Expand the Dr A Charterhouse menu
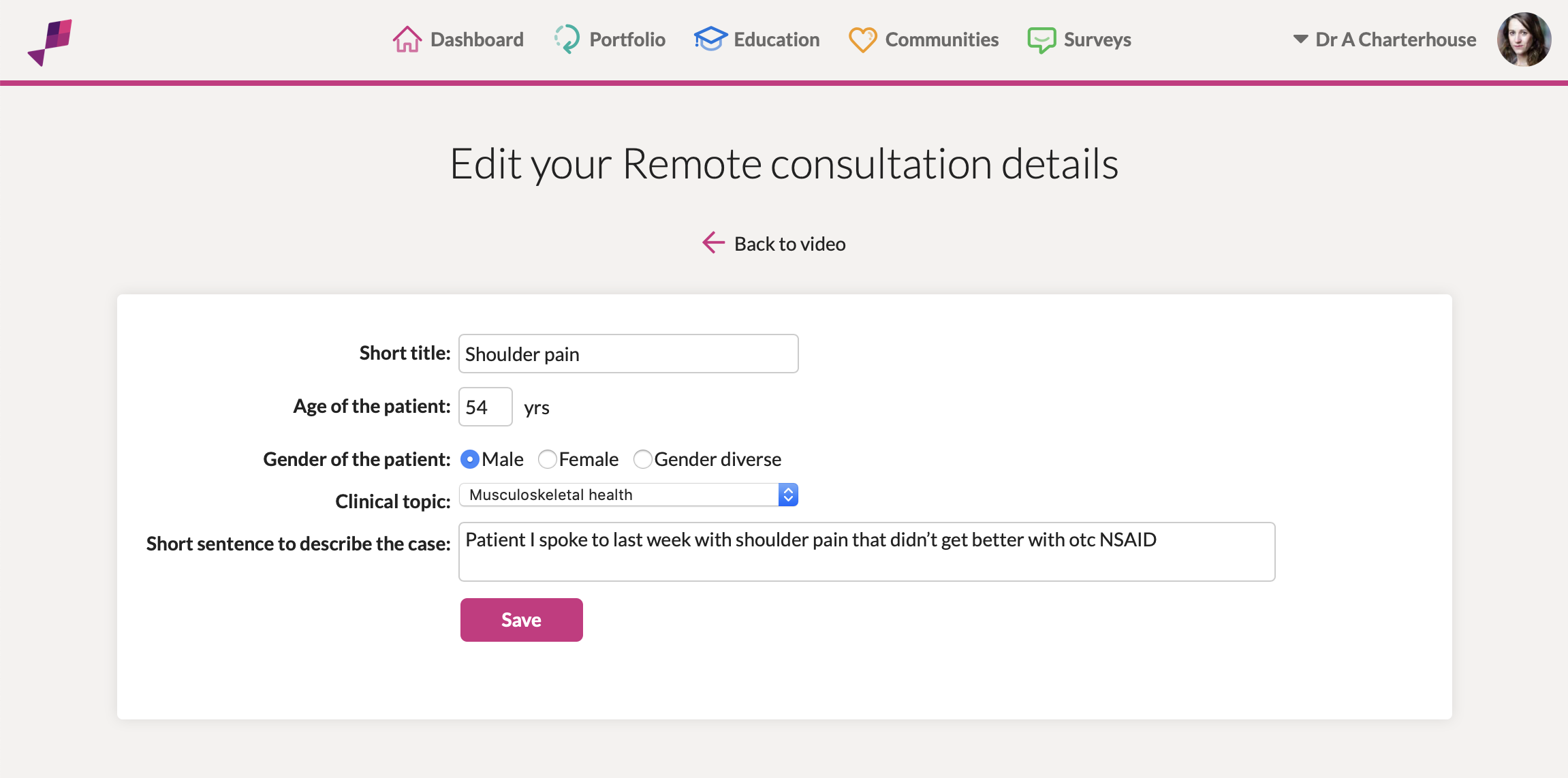Screen dimensions: 1568x778 [x=1384, y=40]
